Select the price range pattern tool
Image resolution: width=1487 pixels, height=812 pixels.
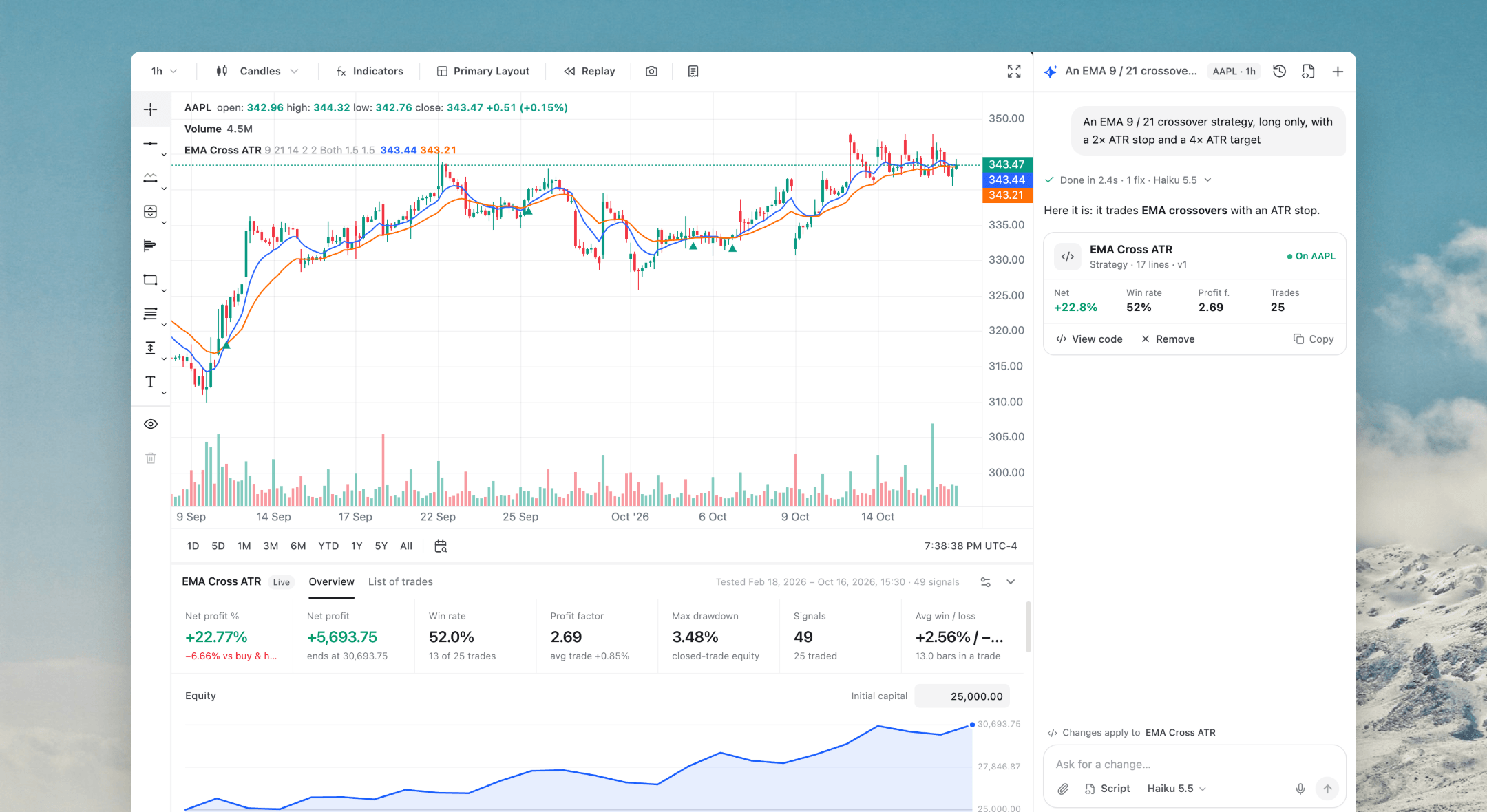[x=150, y=178]
